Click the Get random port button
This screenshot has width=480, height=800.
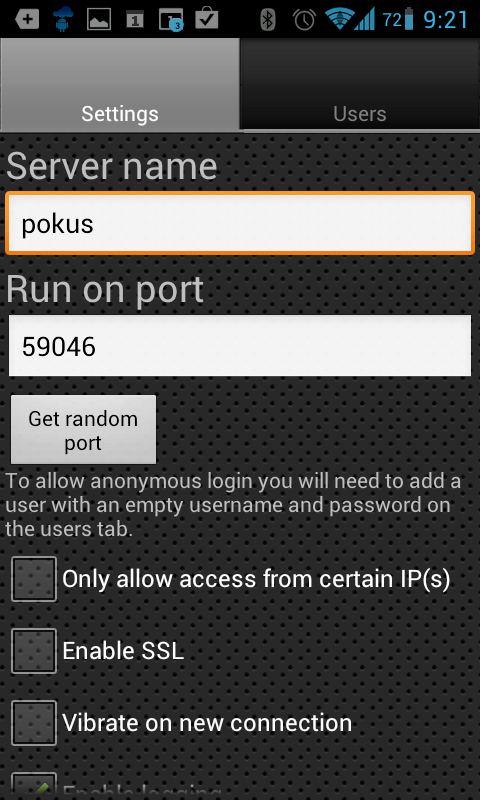[83, 430]
